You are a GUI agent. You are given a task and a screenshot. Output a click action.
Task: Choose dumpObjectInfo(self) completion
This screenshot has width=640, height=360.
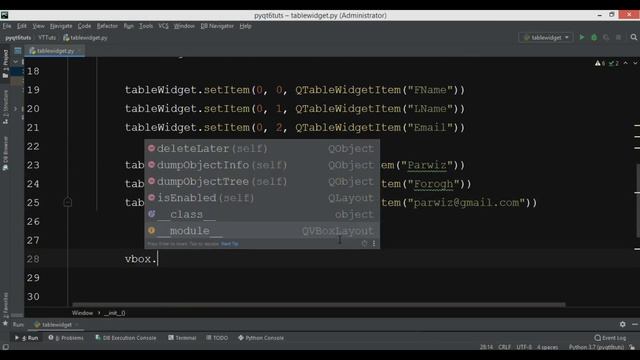pyautogui.click(x=262, y=165)
